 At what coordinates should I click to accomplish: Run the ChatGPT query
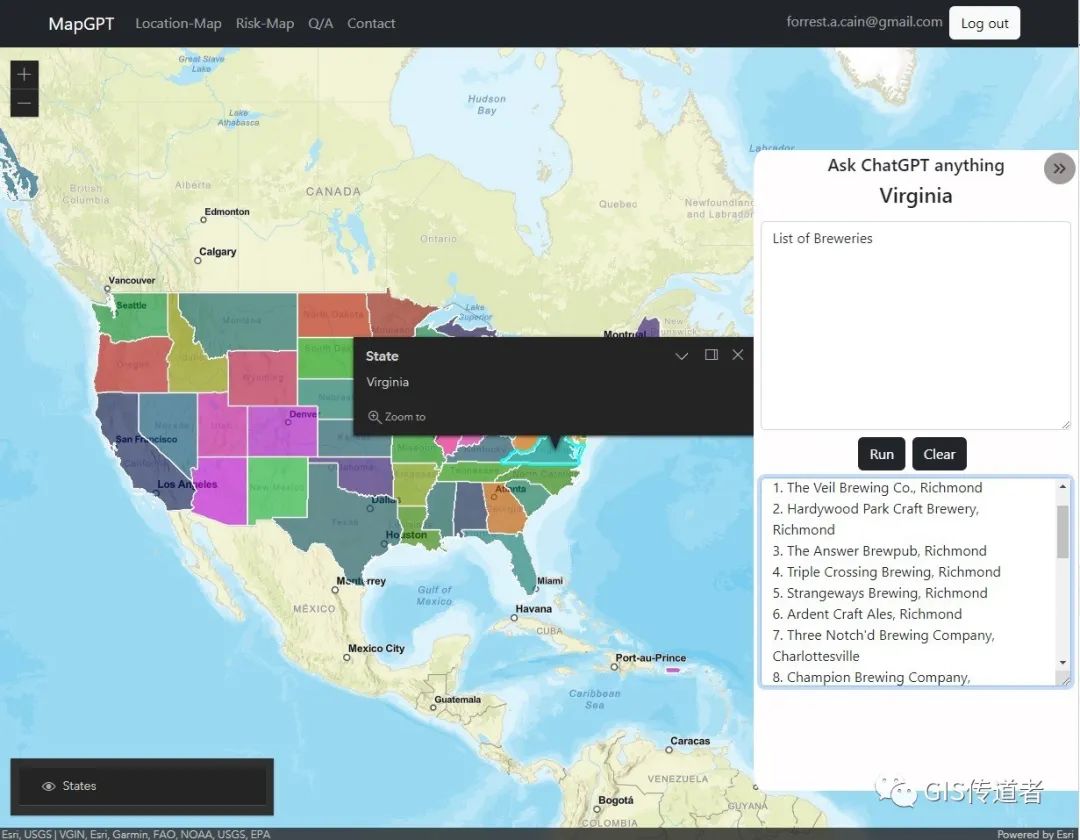881,454
